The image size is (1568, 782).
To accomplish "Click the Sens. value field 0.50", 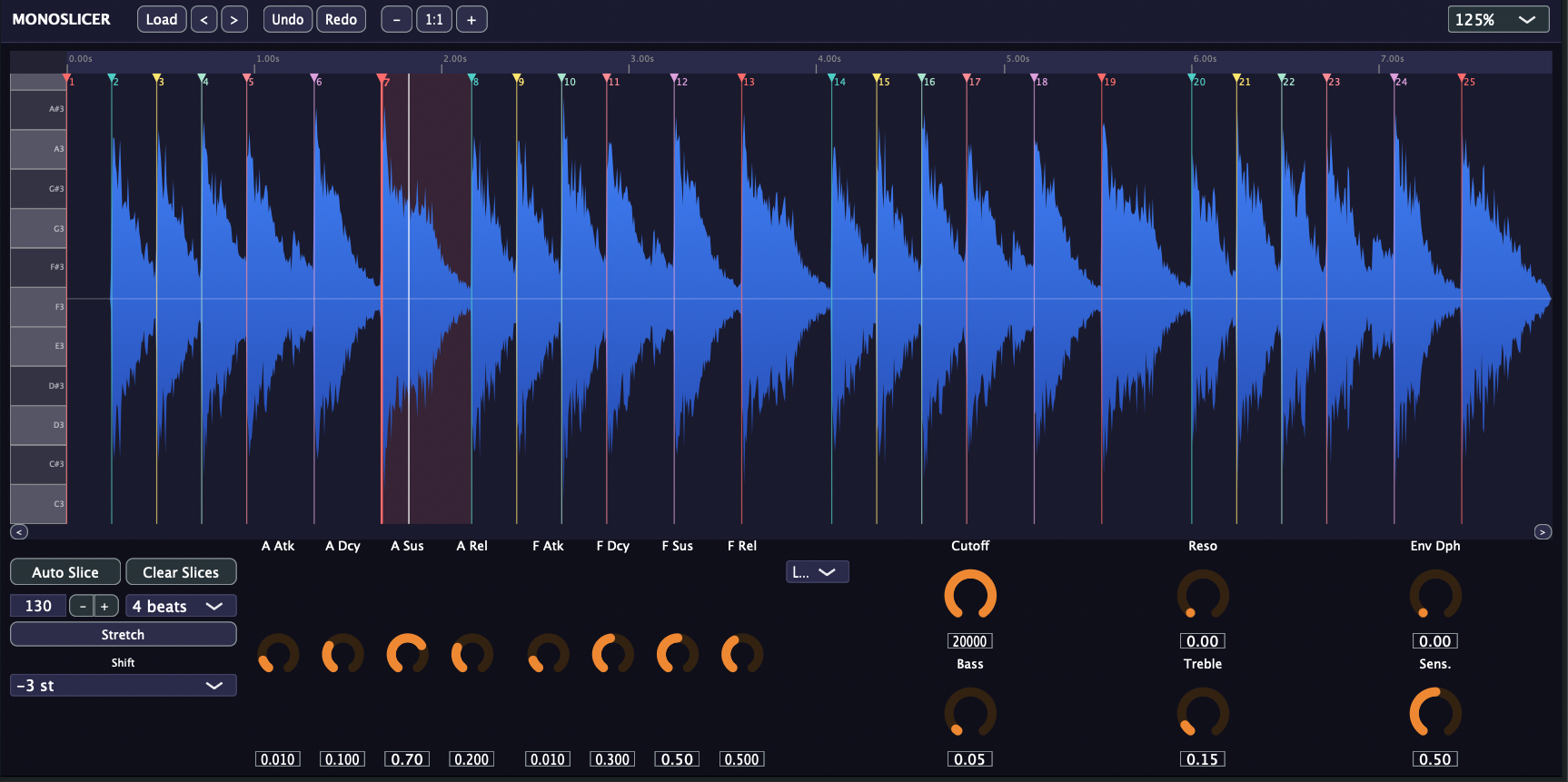I will point(1435,759).
